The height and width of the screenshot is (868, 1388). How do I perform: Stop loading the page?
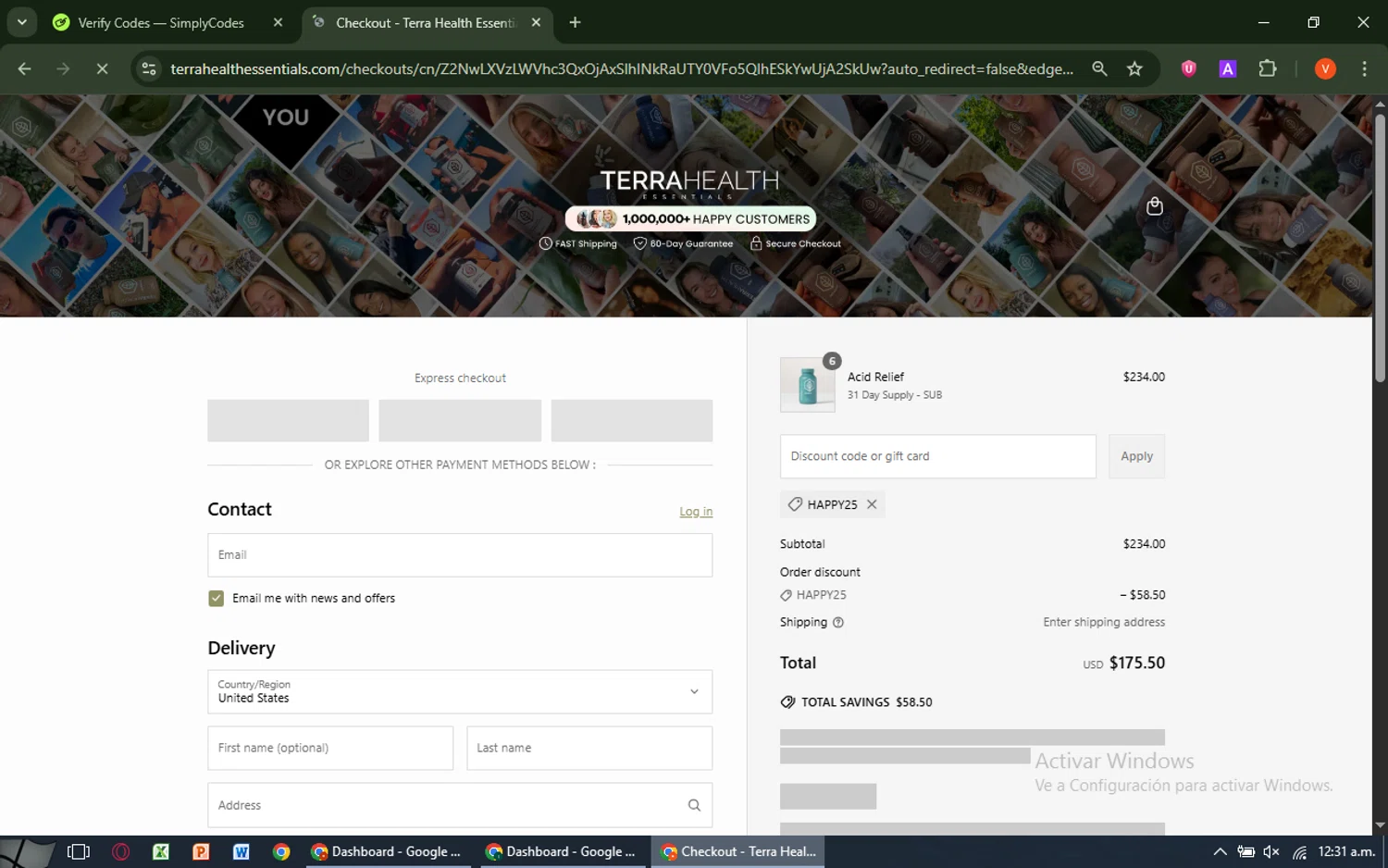pos(102,68)
